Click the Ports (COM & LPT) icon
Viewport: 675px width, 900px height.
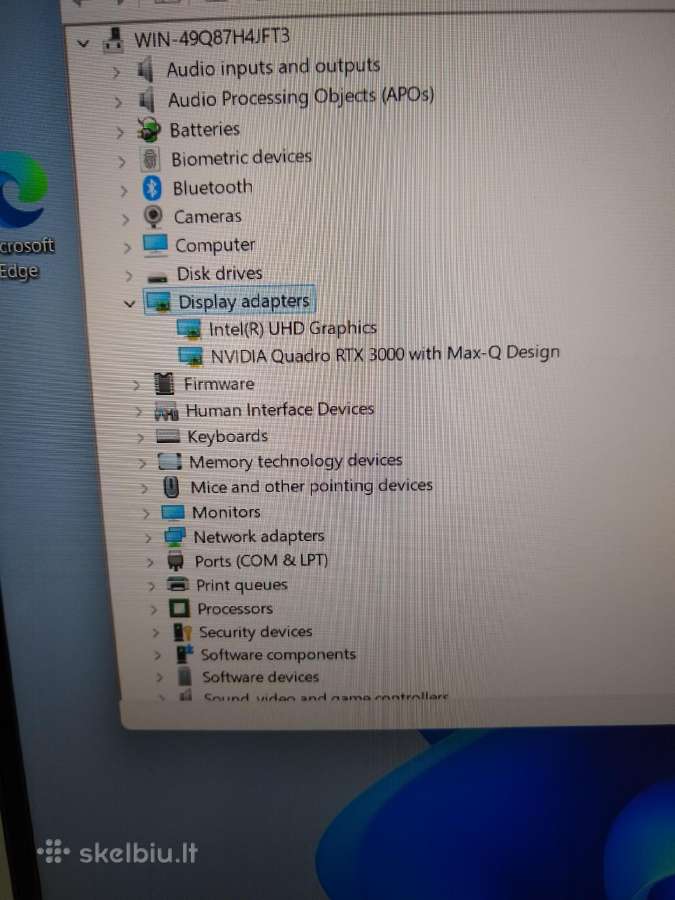pyautogui.click(x=176, y=561)
